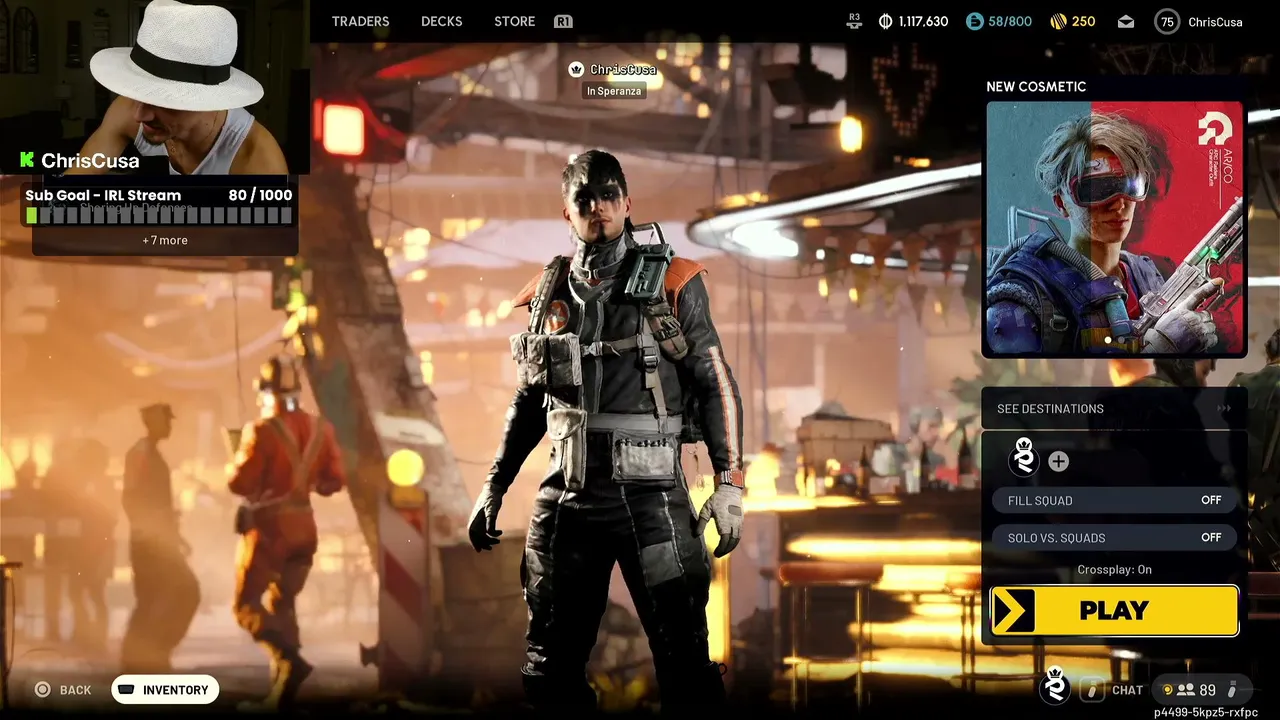Expand the '+7 more' goals row
Image resolution: width=1280 pixels, height=720 pixels.
(x=165, y=240)
